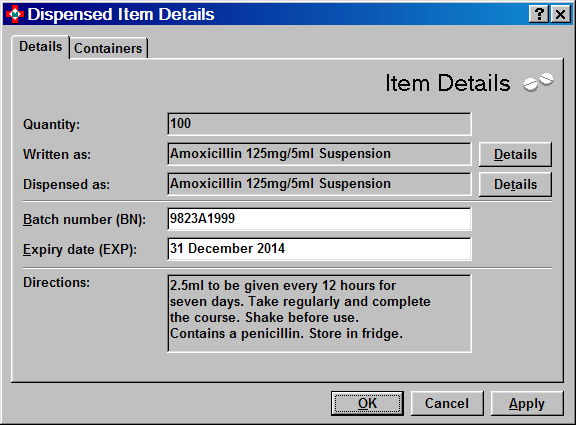Select the Details tab

pos(40,47)
